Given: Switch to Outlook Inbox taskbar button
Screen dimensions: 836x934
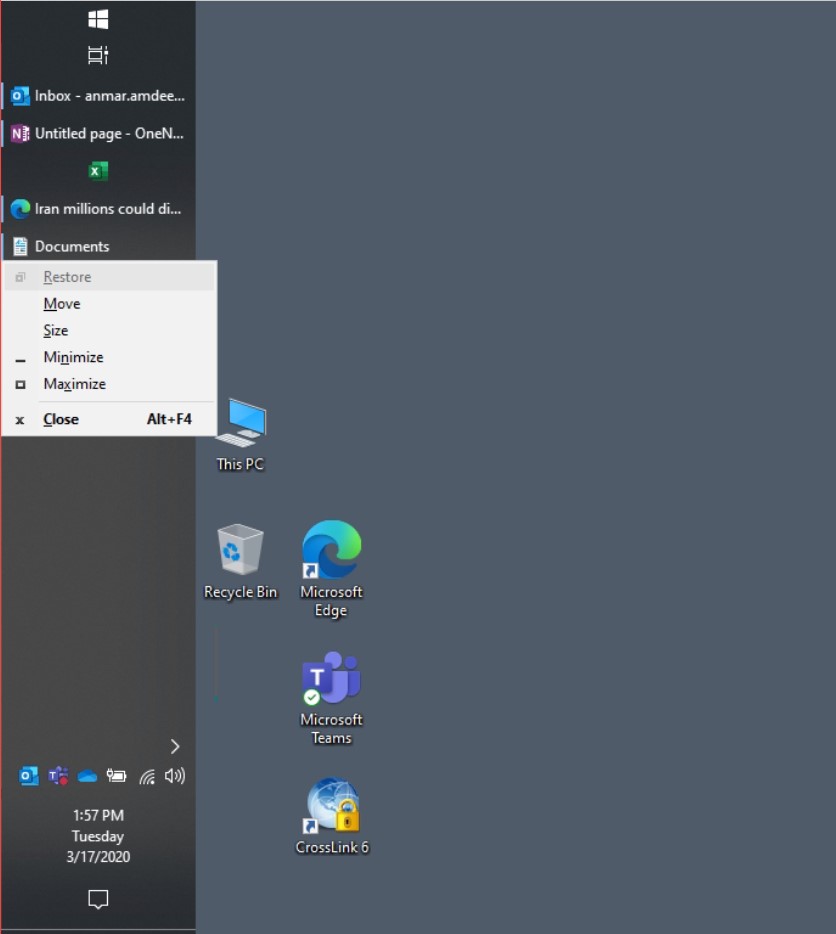Looking at the screenshot, I should click(x=98, y=96).
